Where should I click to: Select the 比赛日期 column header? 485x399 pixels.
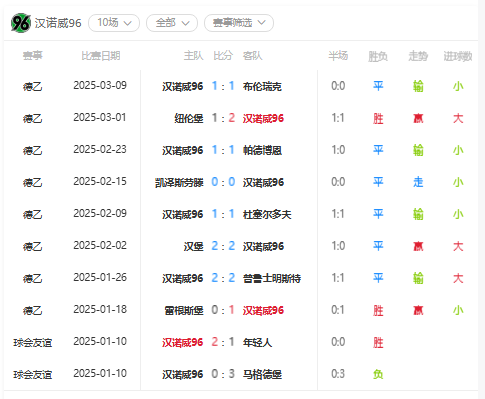pyautogui.click(x=101, y=56)
